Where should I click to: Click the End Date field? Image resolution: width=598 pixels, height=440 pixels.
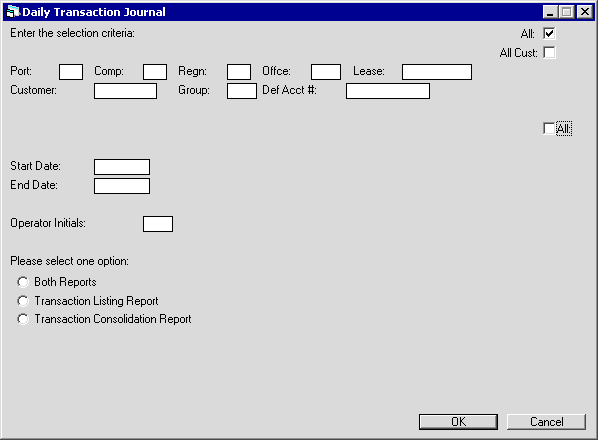122,186
